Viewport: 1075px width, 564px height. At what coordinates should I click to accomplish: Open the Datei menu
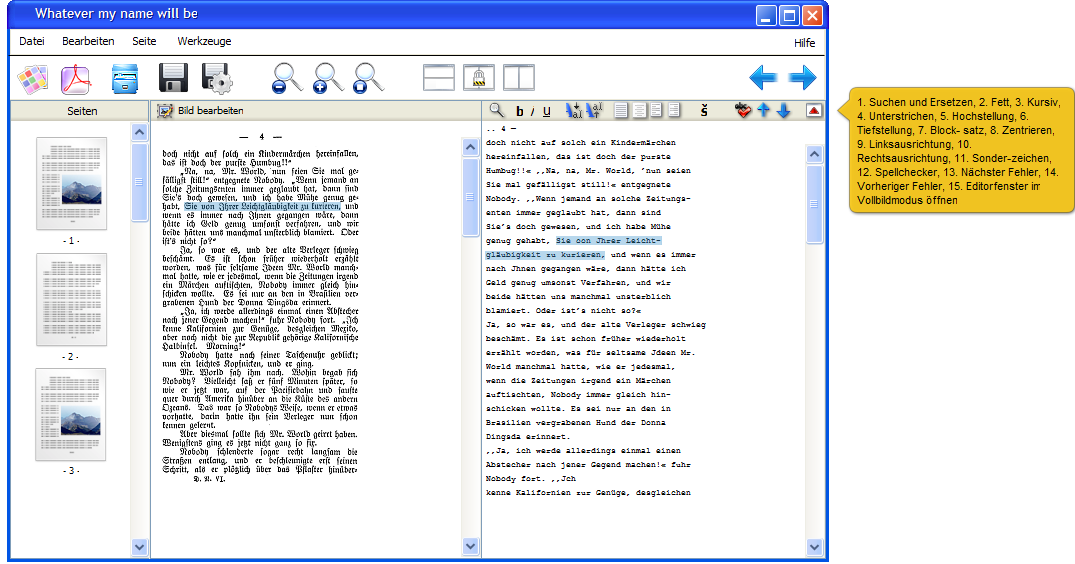pos(32,41)
